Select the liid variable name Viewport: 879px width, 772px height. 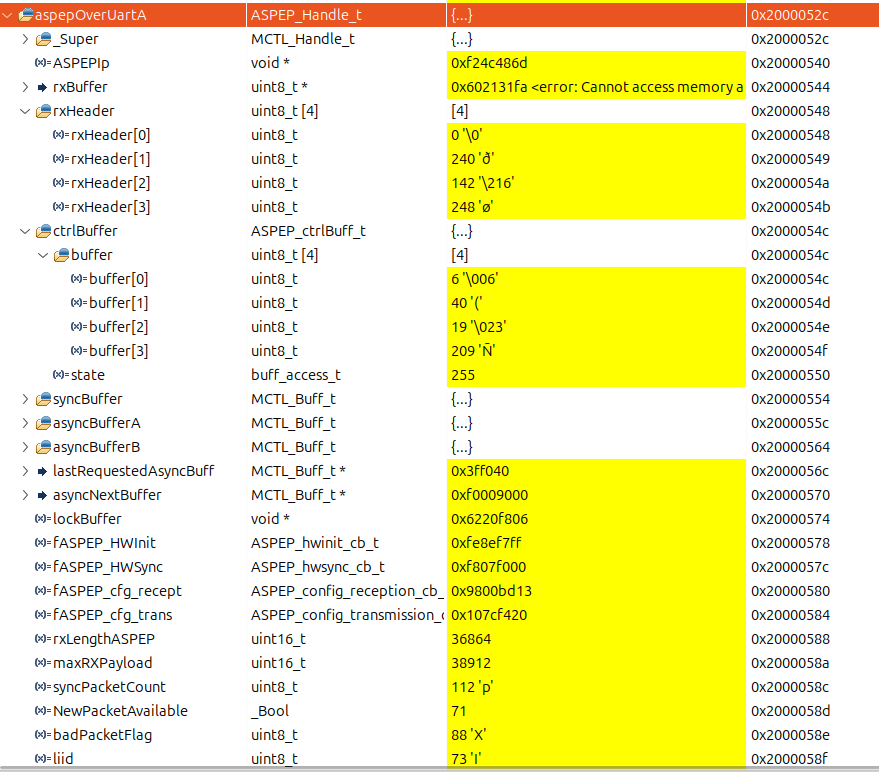click(63, 759)
